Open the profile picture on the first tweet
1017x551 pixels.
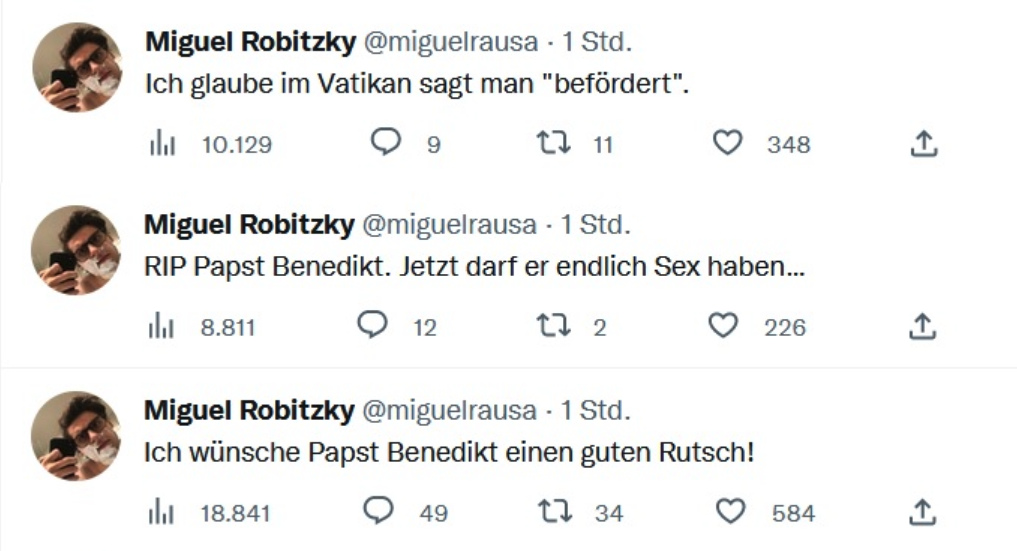click(x=76, y=68)
